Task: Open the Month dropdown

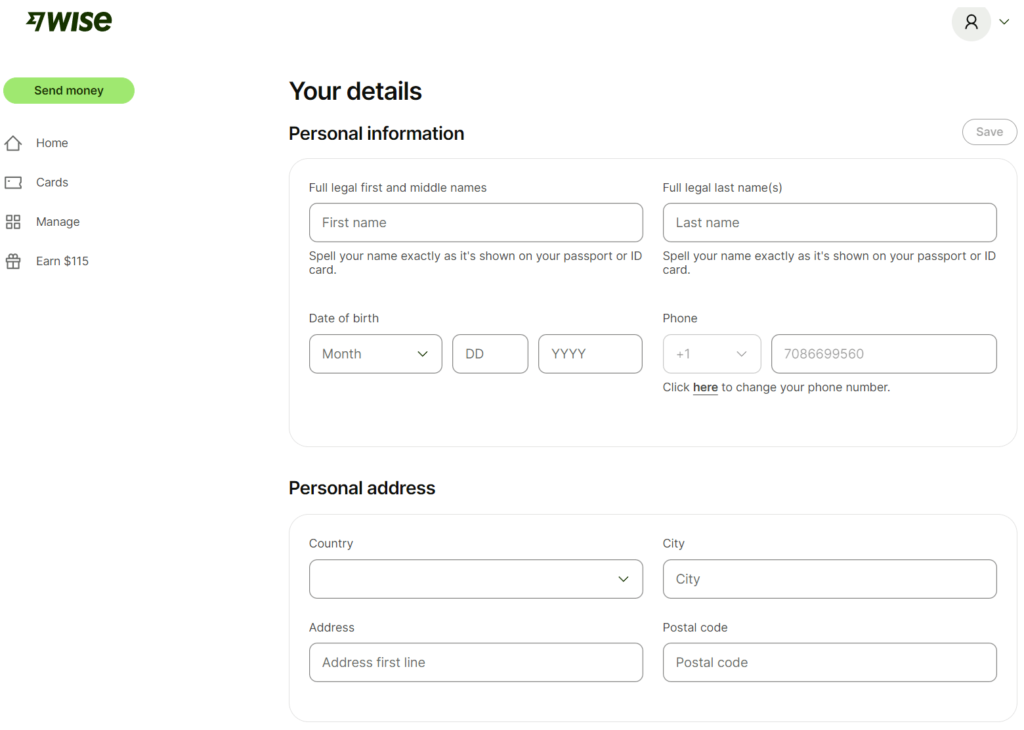Action: click(x=375, y=353)
